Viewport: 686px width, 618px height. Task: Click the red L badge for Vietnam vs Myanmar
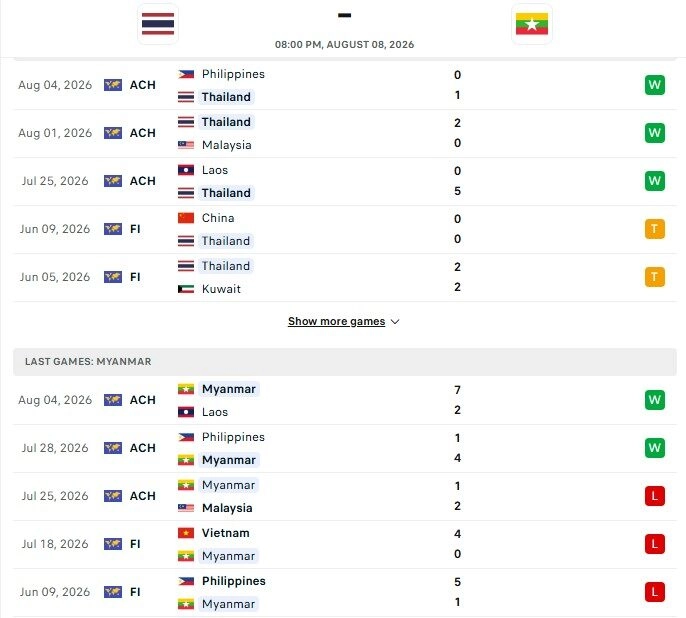point(654,544)
